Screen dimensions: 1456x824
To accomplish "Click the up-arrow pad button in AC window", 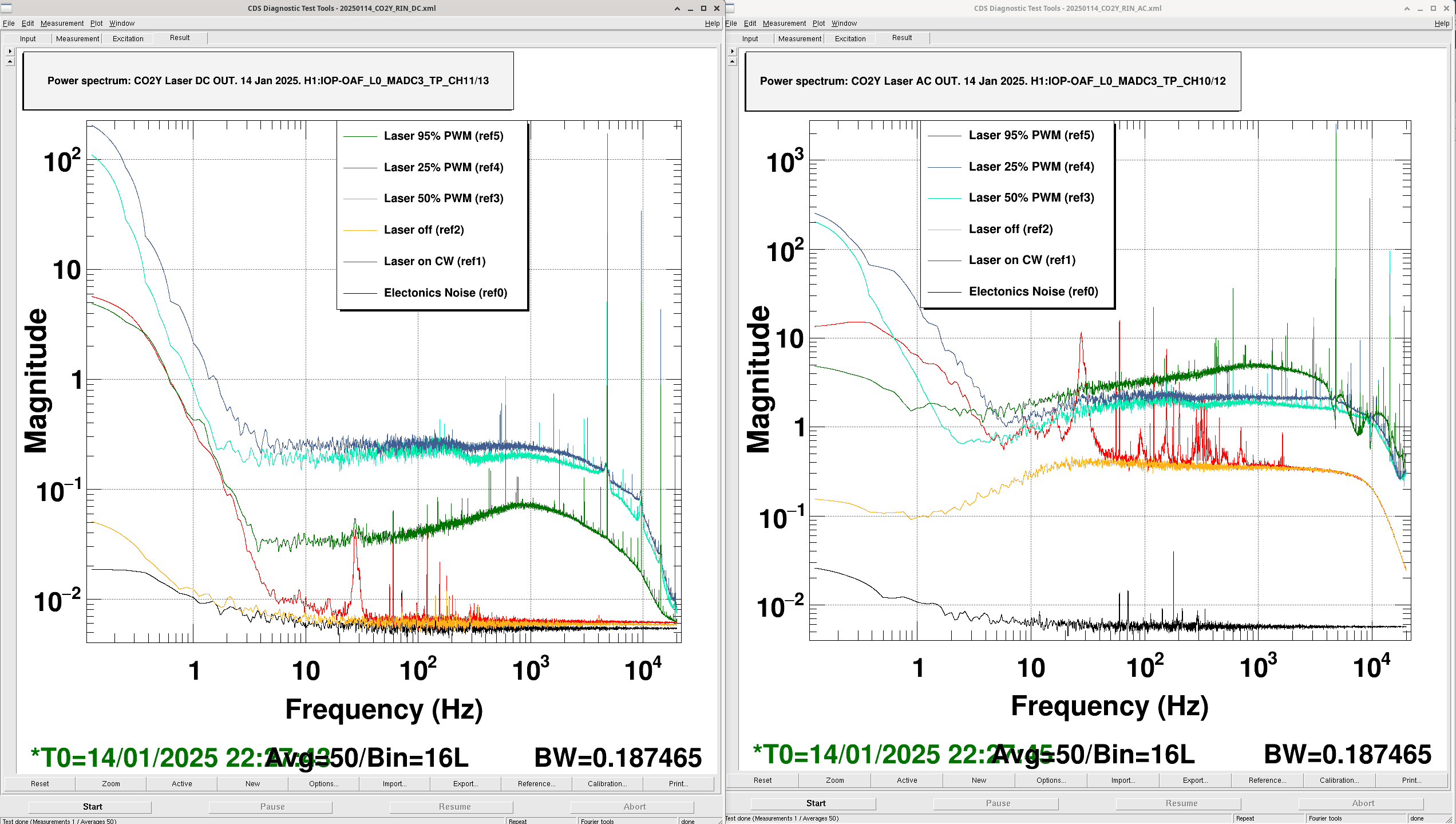I will [x=732, y=61].
